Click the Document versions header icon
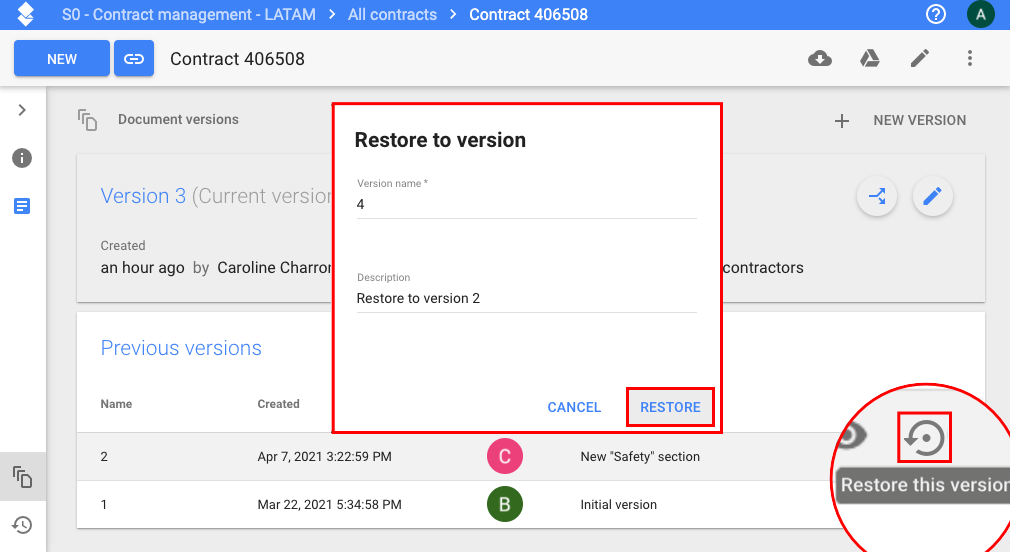1010x552 pixels. pos(88,120)
